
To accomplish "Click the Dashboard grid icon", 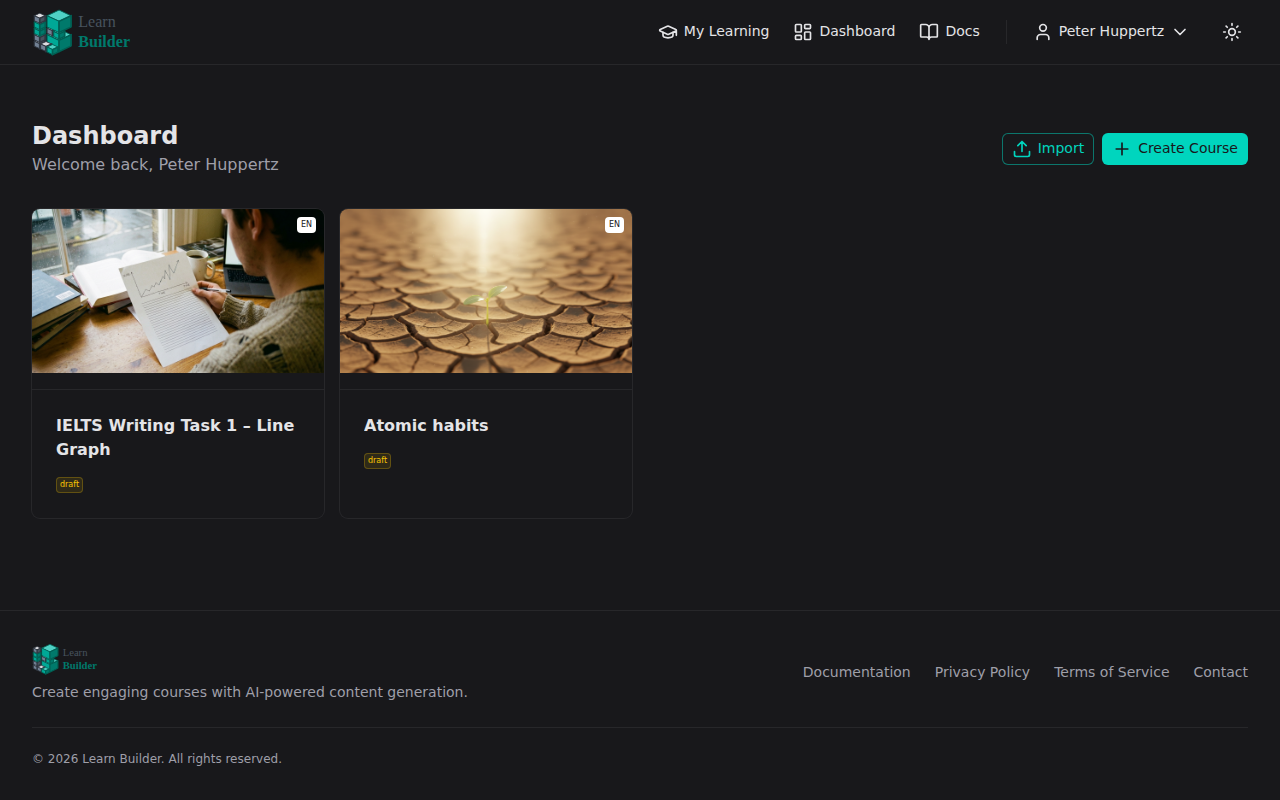I will [802, 31].
